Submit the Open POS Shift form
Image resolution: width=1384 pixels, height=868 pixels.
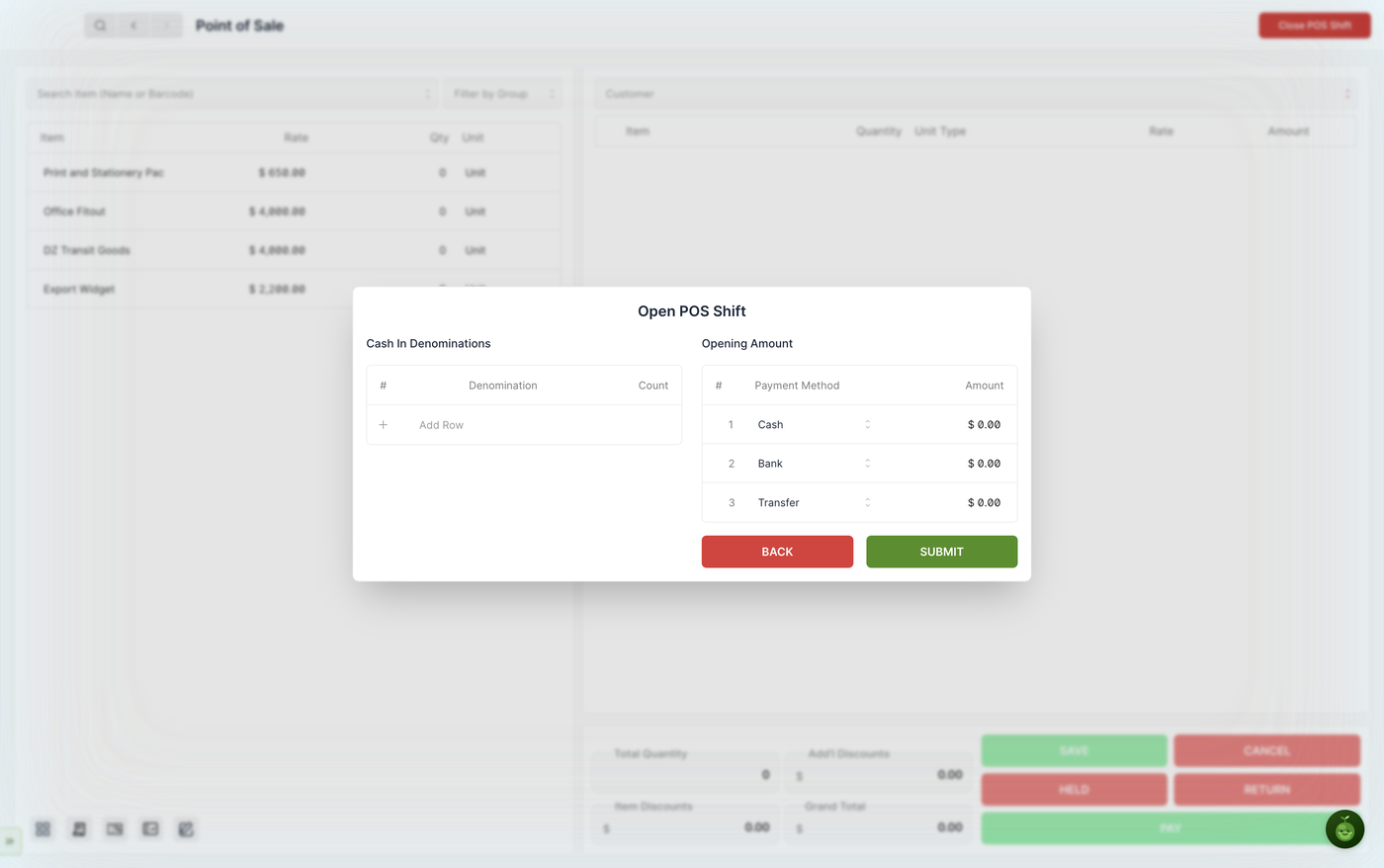coord(941,552)
